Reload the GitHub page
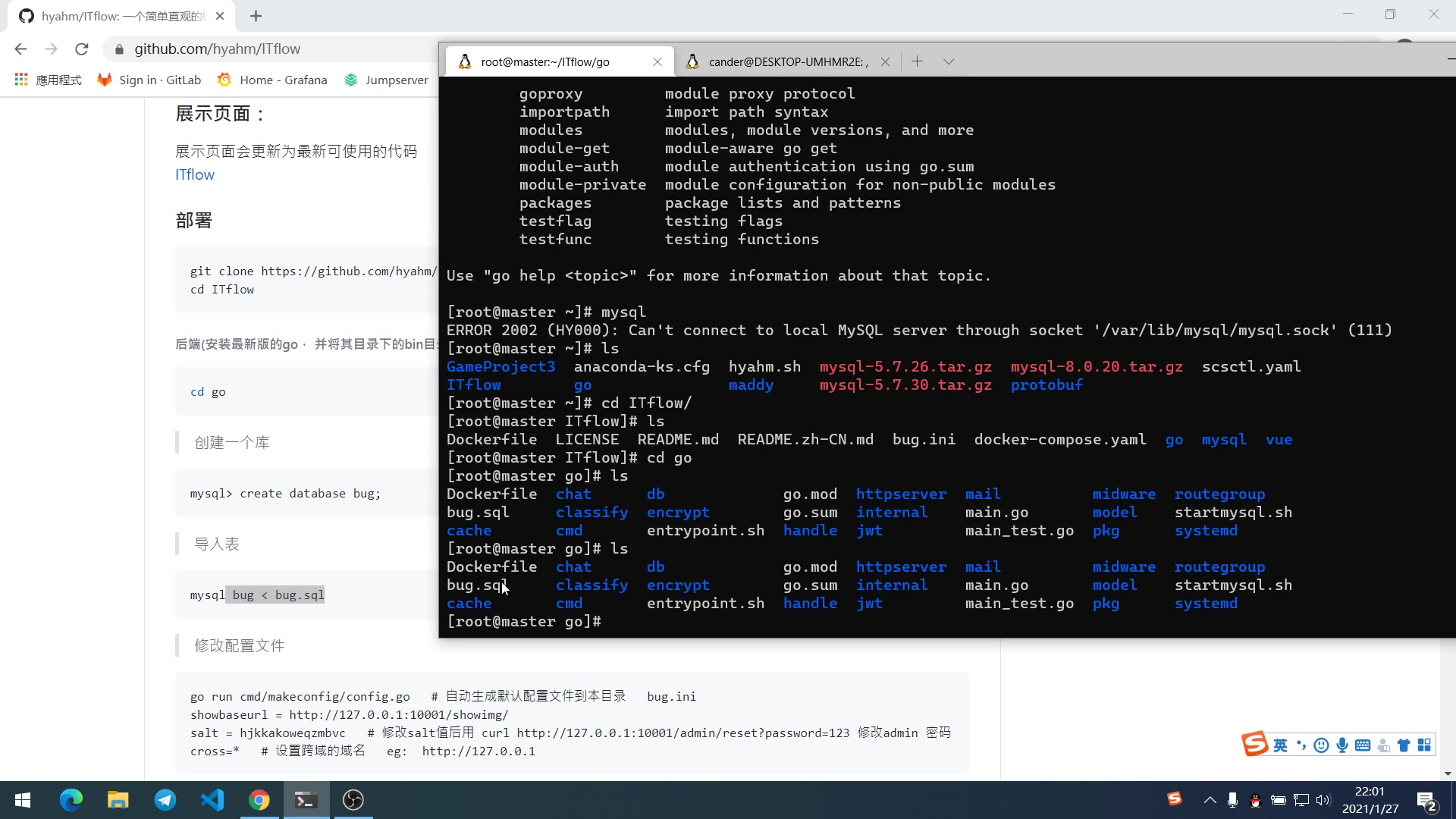1456x819 pixels. [82, 49]
